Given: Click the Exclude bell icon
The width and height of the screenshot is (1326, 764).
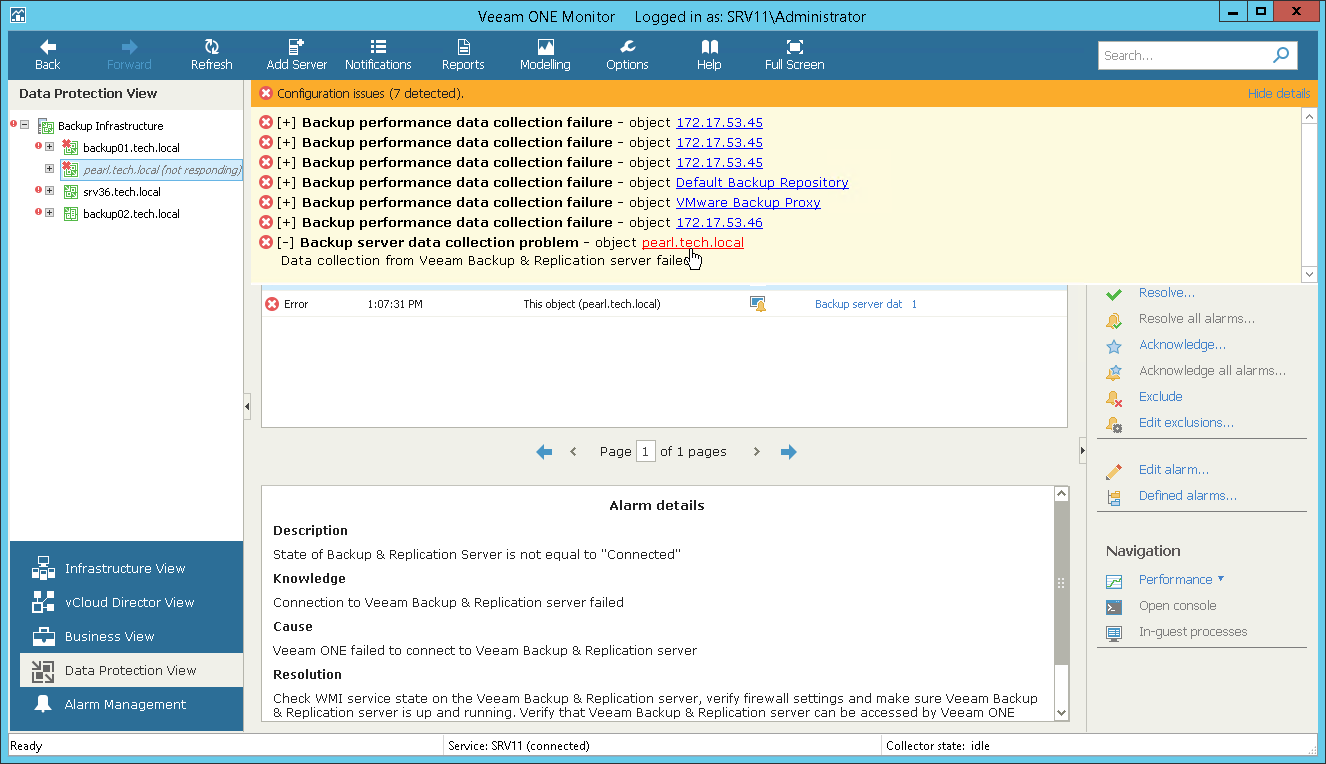Looking at the screenshot, I should [1114, 398].
